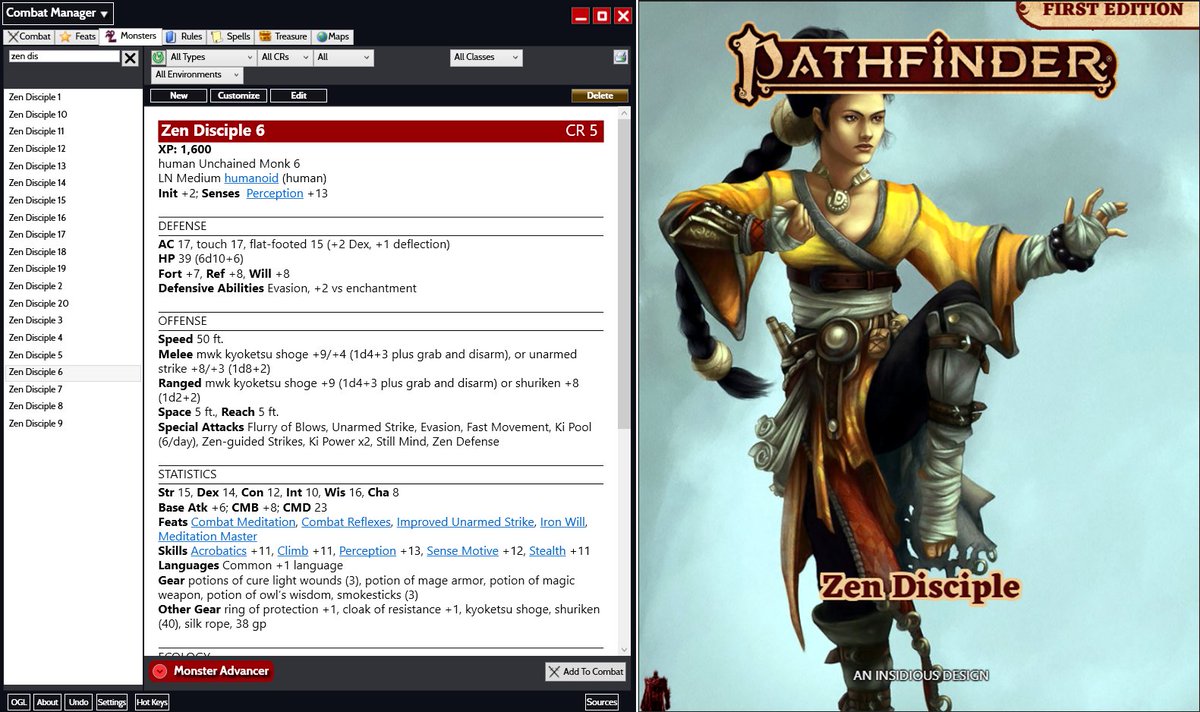This screenshot has height=712, width=1200.
Task: Click the monster search field containing 'zen dis'
Action: [x=64, y=57]
